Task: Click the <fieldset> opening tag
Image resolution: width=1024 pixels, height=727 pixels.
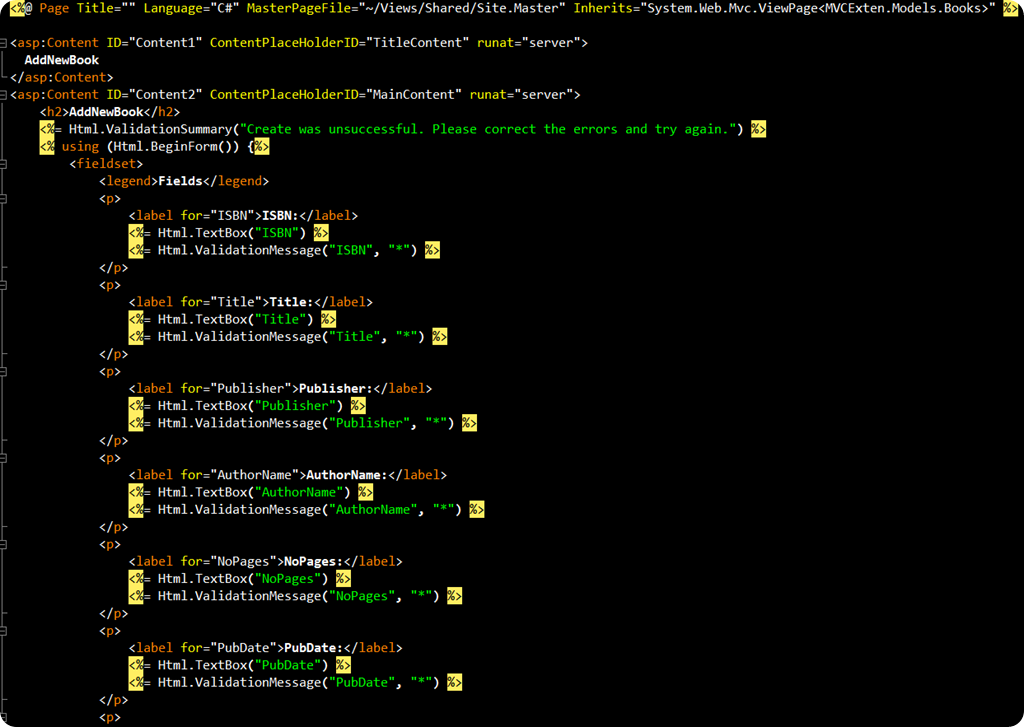Action: [106, 164]
